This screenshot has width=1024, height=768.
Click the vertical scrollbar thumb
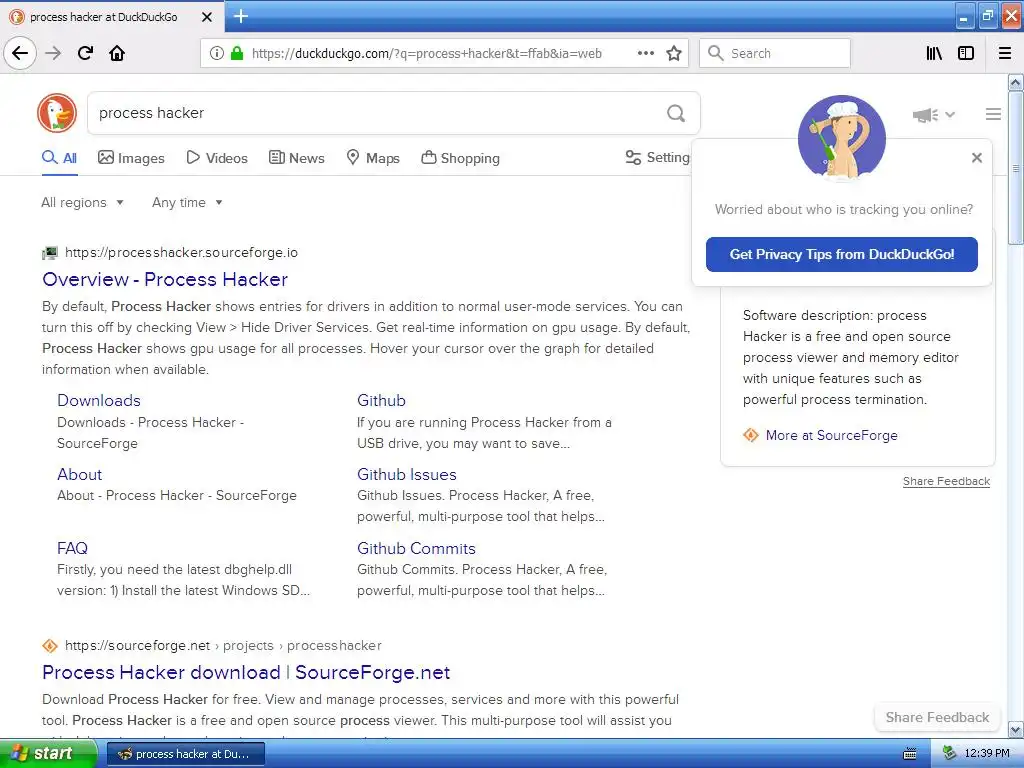click(x=1015, y=168)
